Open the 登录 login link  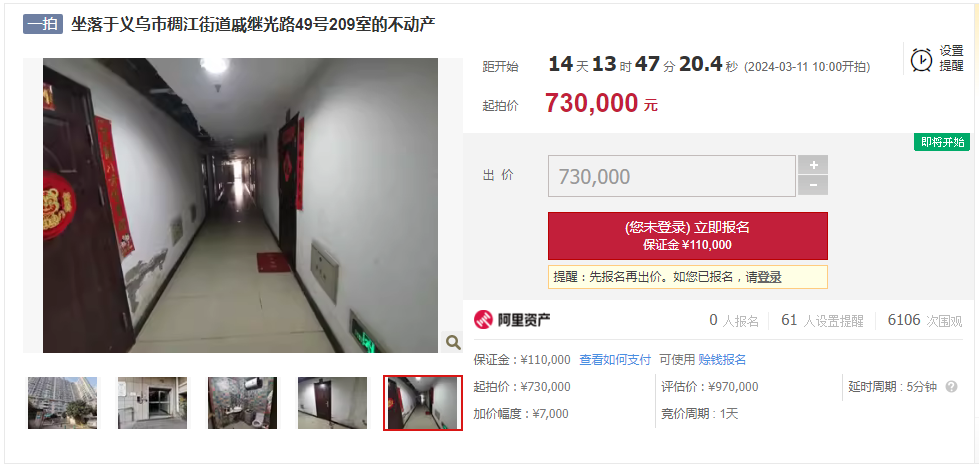pos(769,277)
